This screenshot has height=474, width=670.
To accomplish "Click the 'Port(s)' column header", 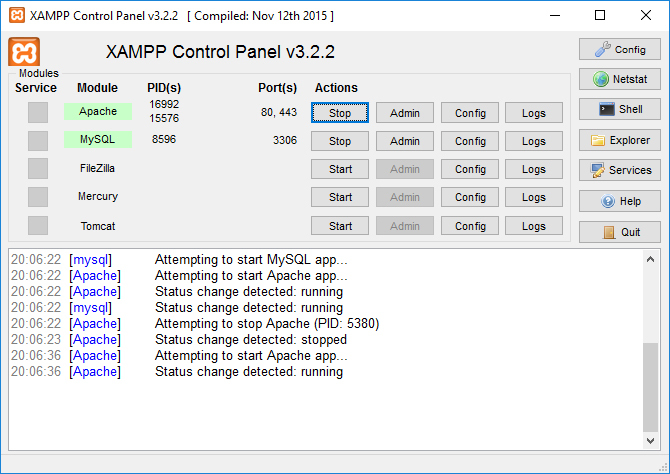I will pyautogui.click(x=277, y=88).
